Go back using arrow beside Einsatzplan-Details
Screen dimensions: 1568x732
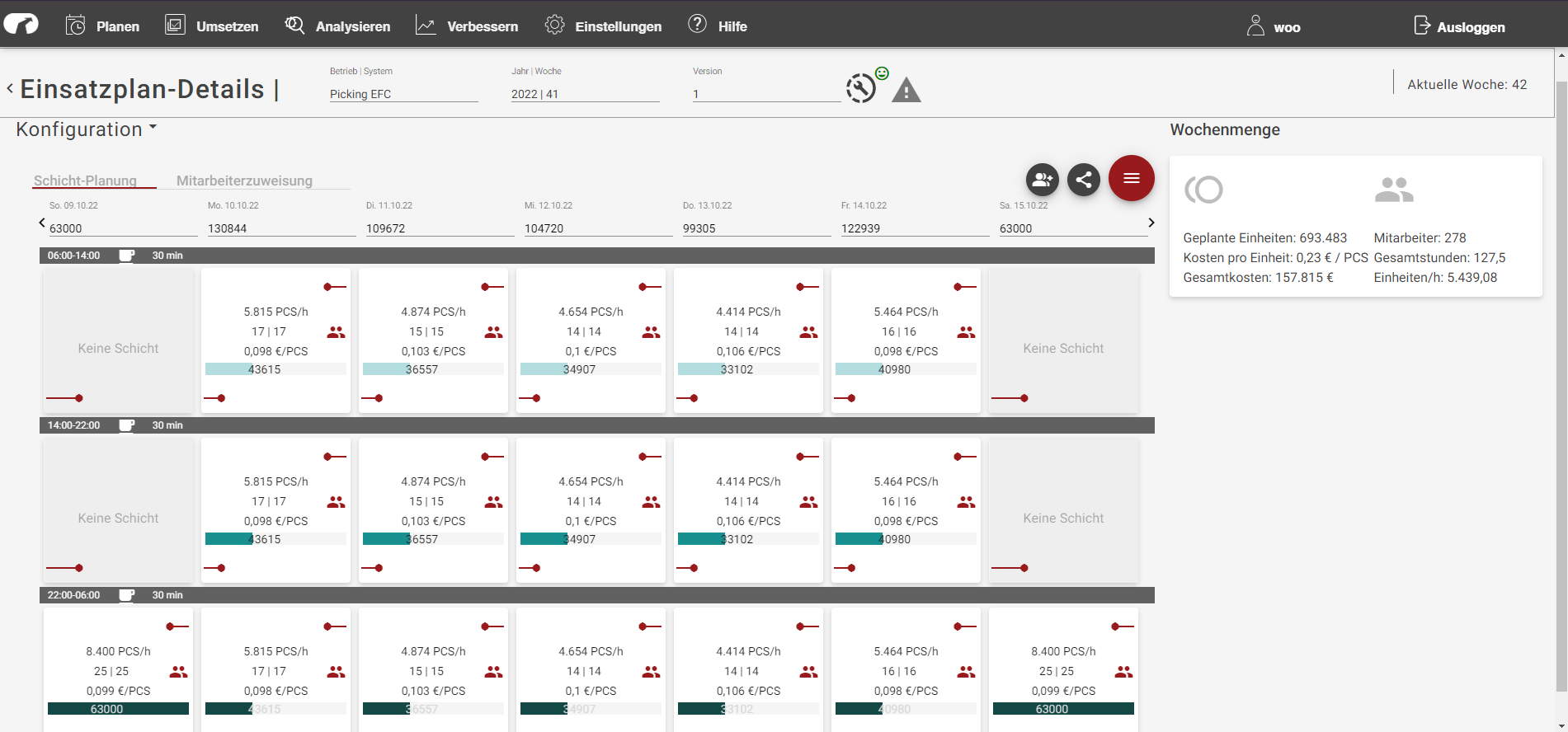[x=10, y=88]
